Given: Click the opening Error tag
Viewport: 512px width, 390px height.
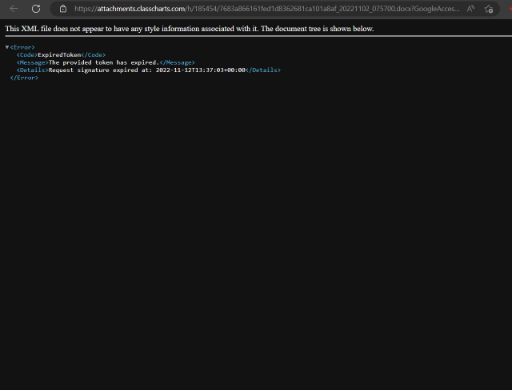Looking at the screenshot, I should click(22, 47).
